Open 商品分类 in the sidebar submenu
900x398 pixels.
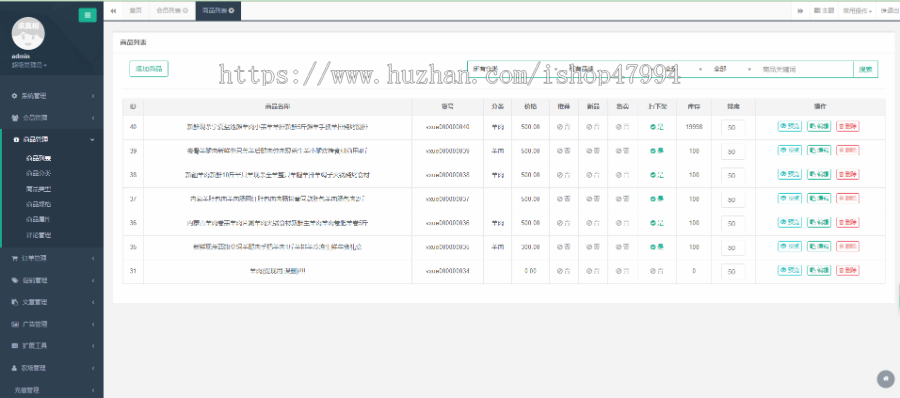pyautogui.click(x=38, y=173)
